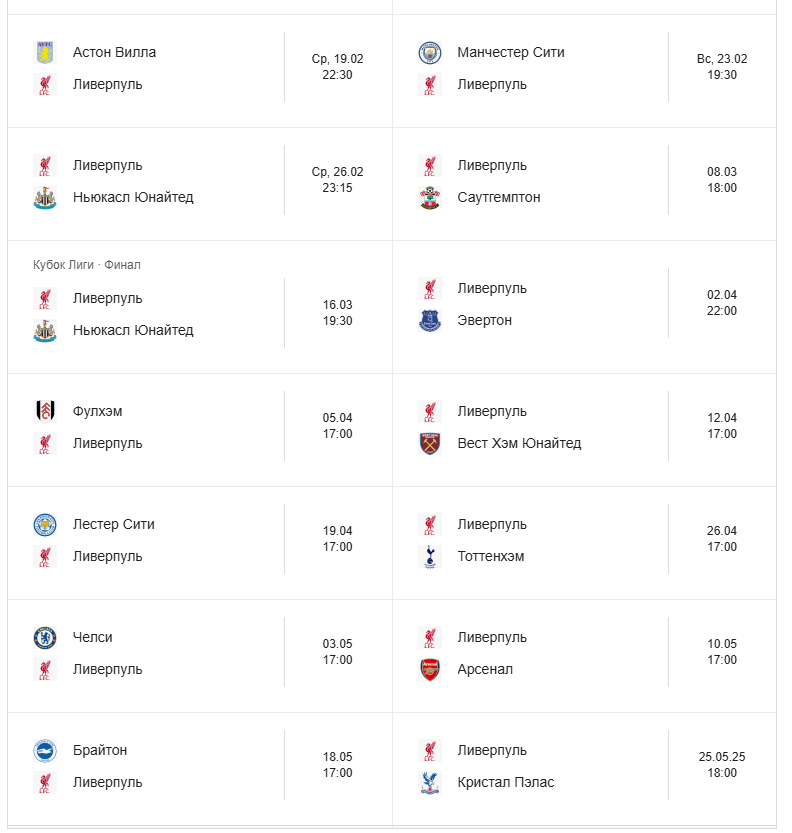
Task: Click the Everton club crest
Action: pos(430,320)
